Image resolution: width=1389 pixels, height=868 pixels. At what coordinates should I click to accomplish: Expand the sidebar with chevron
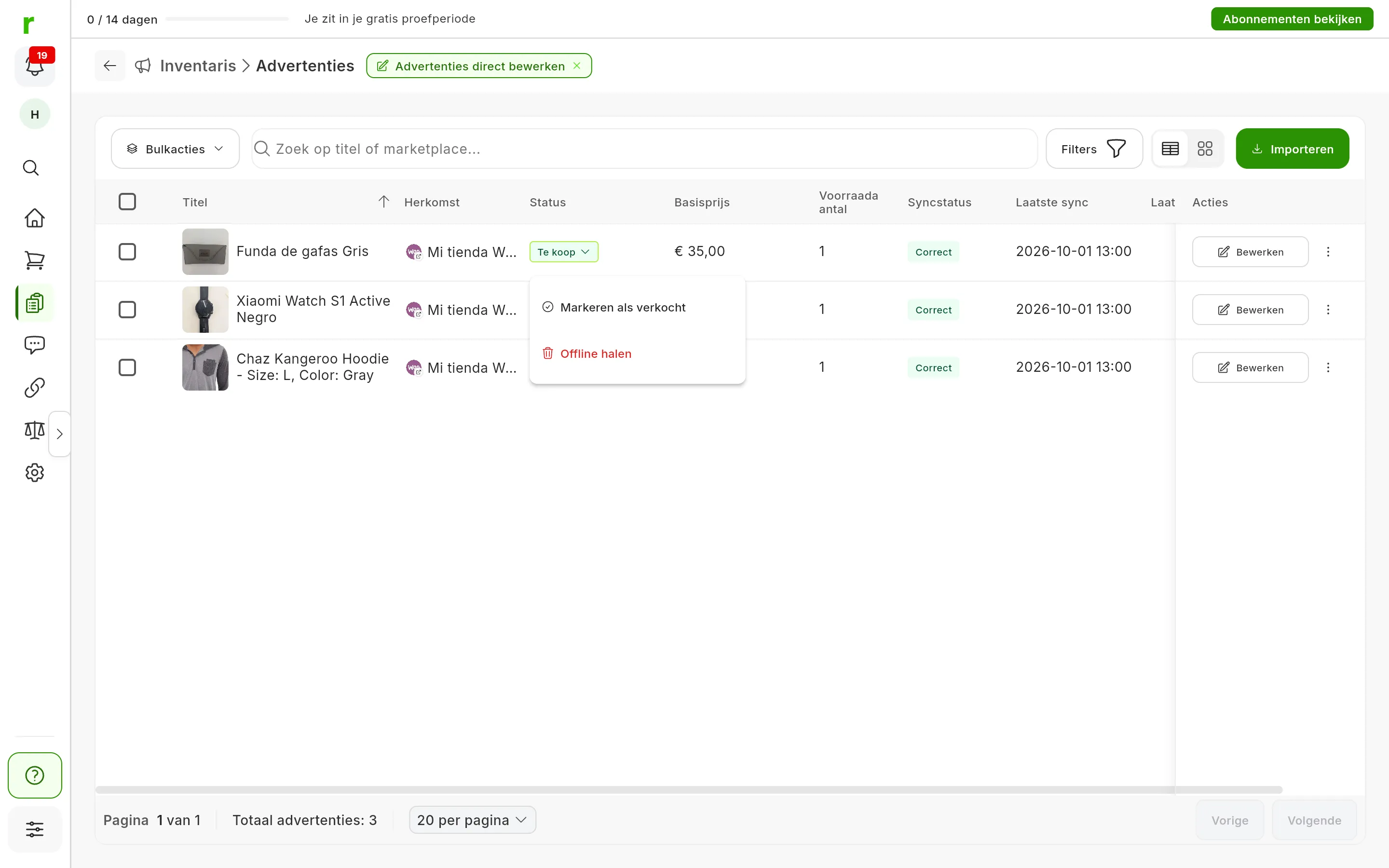click(x=60, y=434)
